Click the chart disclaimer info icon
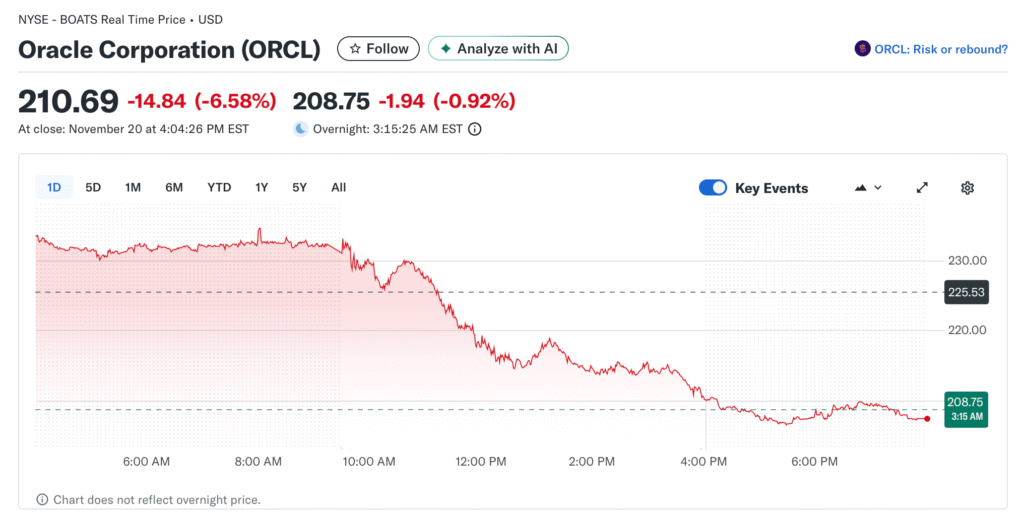This screenshot has height=516, width=1024. coord(42,499)
